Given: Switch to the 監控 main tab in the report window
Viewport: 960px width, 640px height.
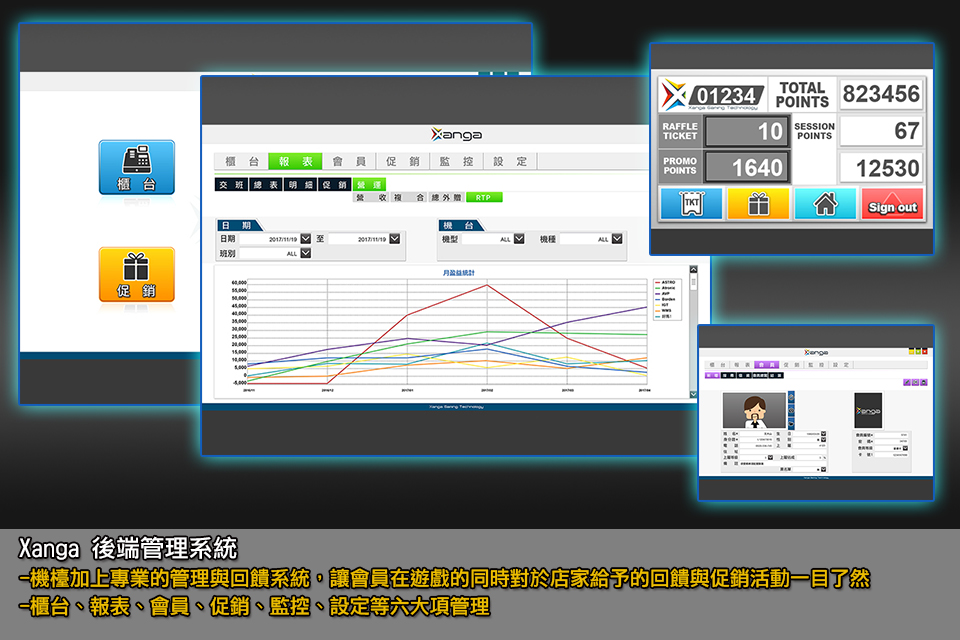Looking at the screenshot, I should (456, 161).
